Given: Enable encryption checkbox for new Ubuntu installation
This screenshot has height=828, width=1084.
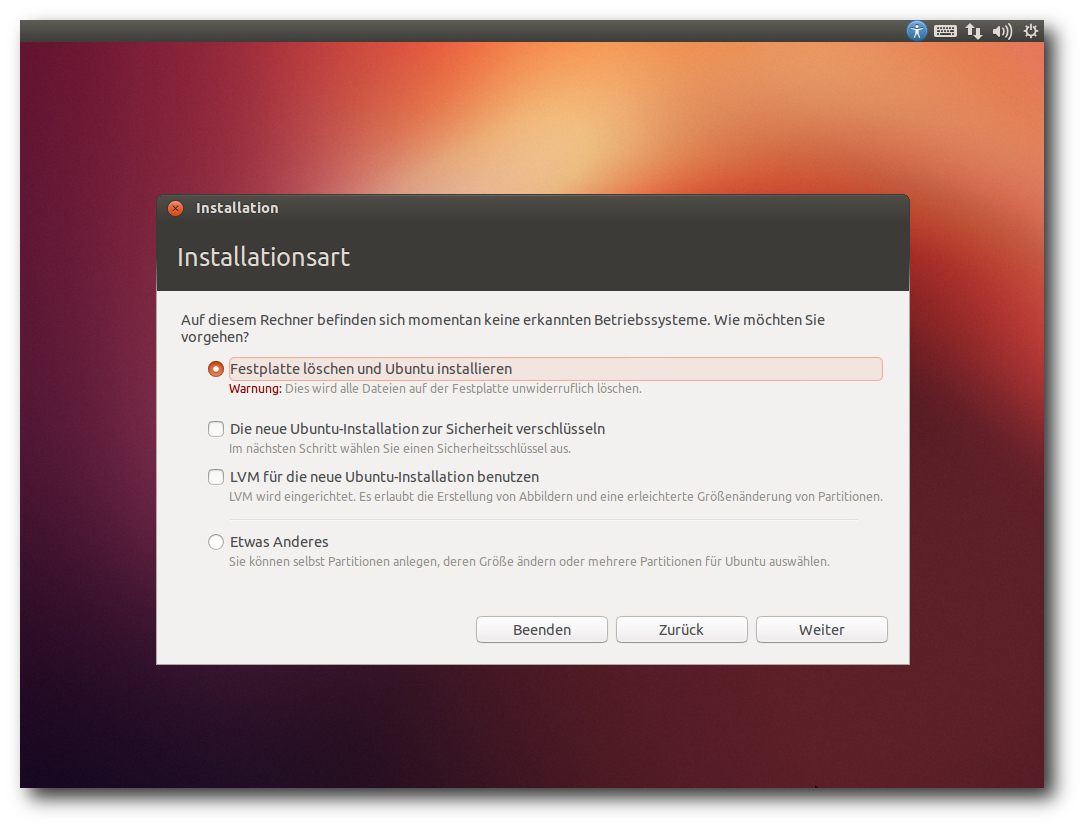Looking at the screenshot, I should point(216,429).
